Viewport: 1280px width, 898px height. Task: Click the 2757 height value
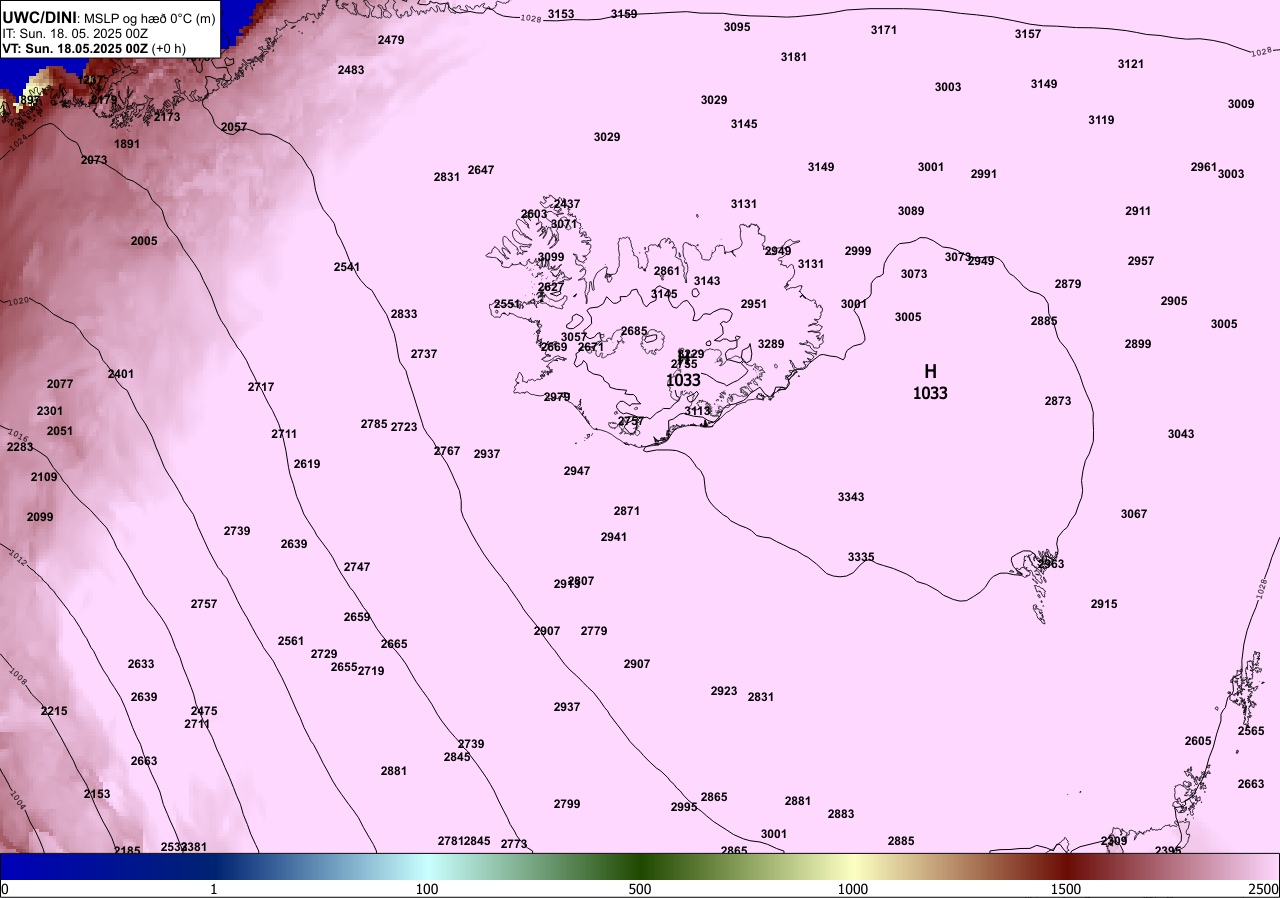click(204, 604)
